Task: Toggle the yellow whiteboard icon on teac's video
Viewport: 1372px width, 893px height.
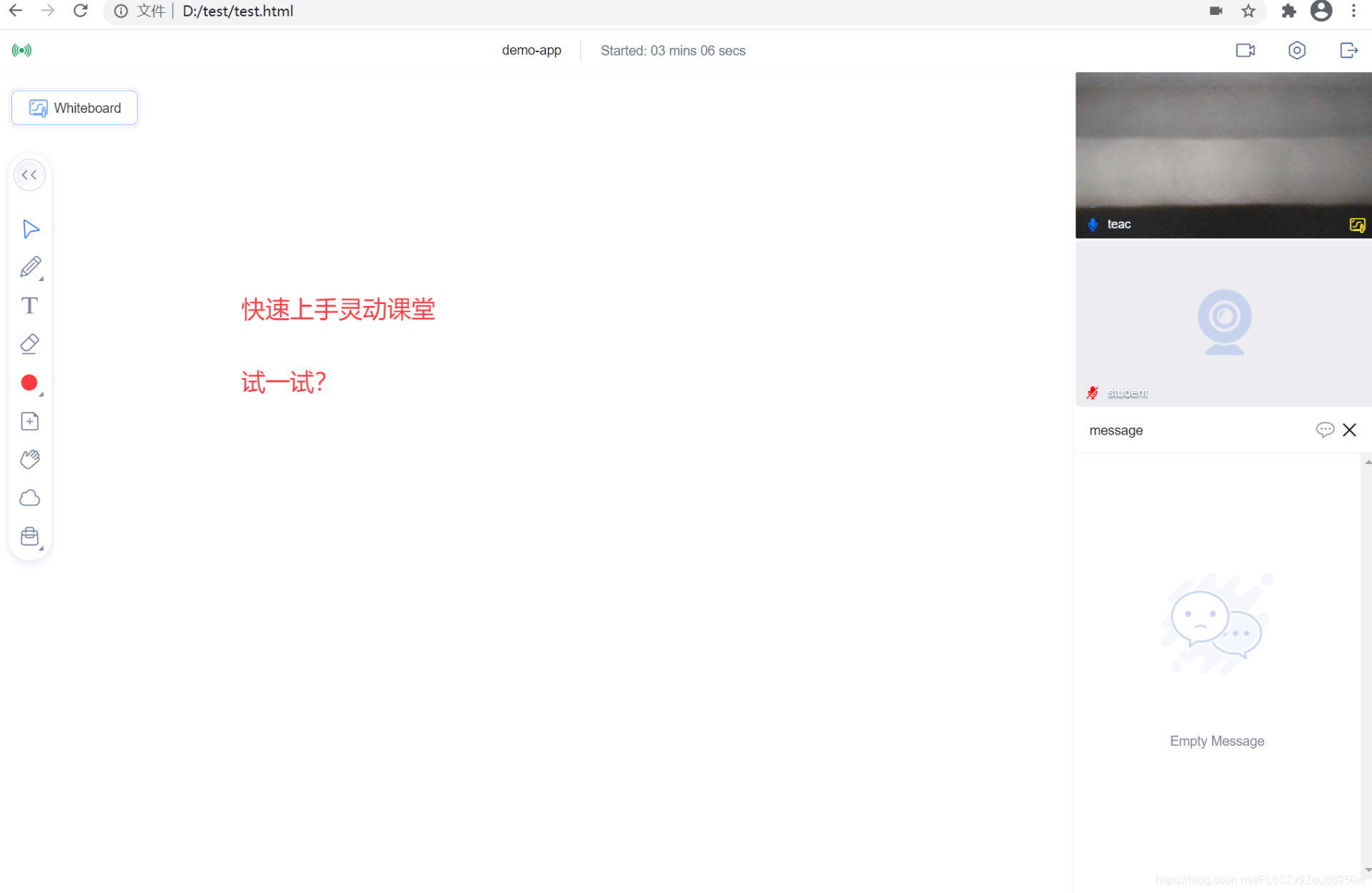Action: (x=1358, y=225)
